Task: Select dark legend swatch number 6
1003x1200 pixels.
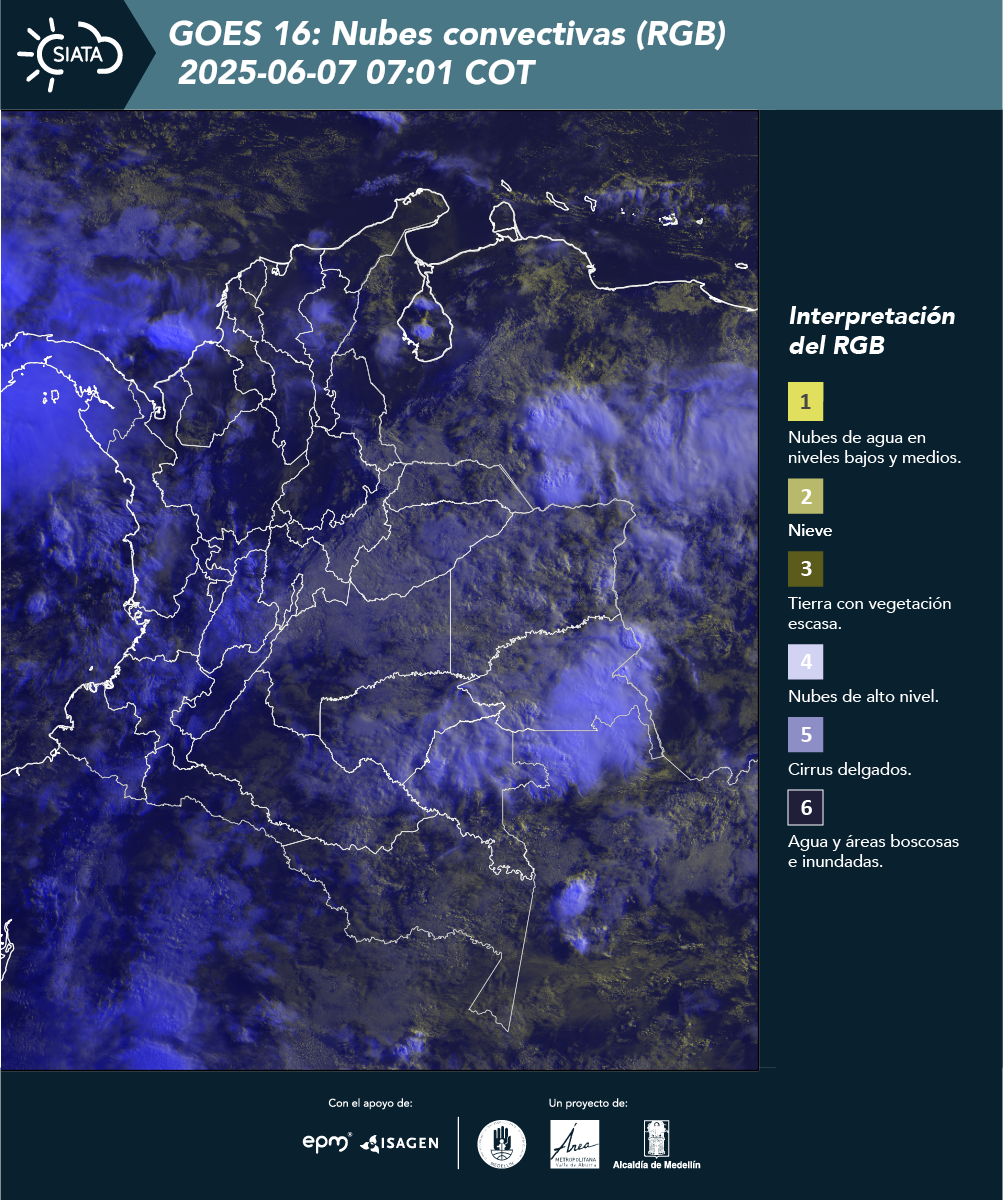Action: point(805,807)
